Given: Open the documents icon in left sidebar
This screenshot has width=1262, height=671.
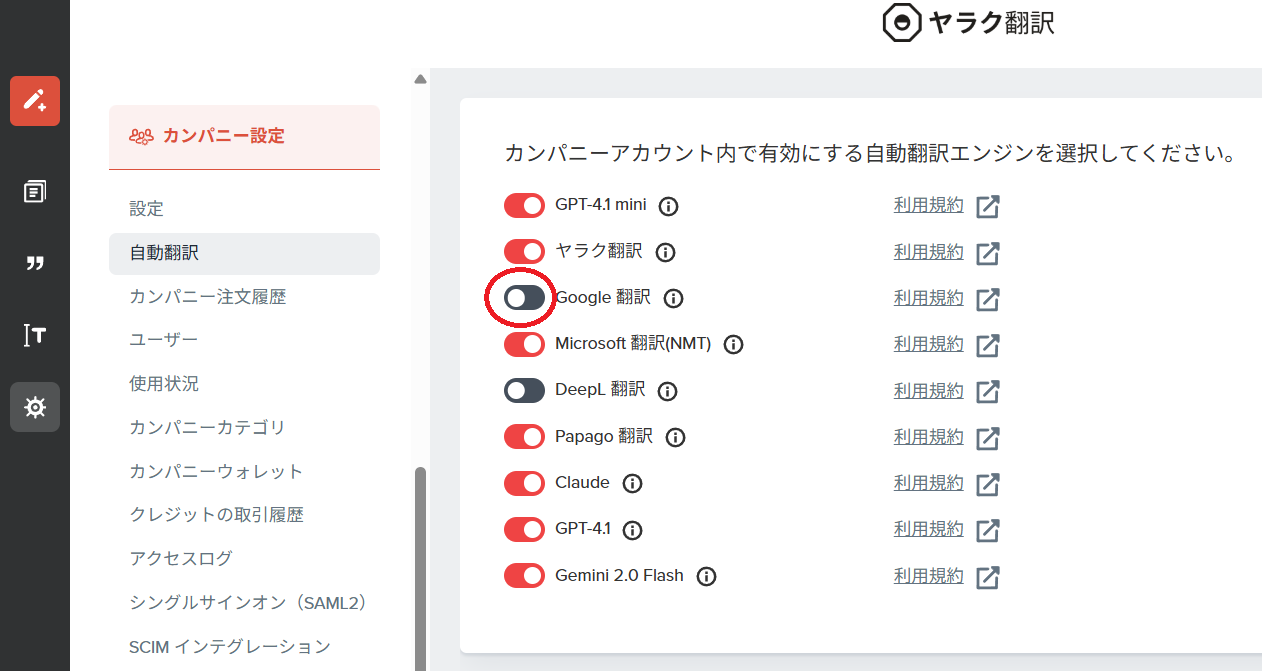Looking at the screenshot, I should 35,191.
